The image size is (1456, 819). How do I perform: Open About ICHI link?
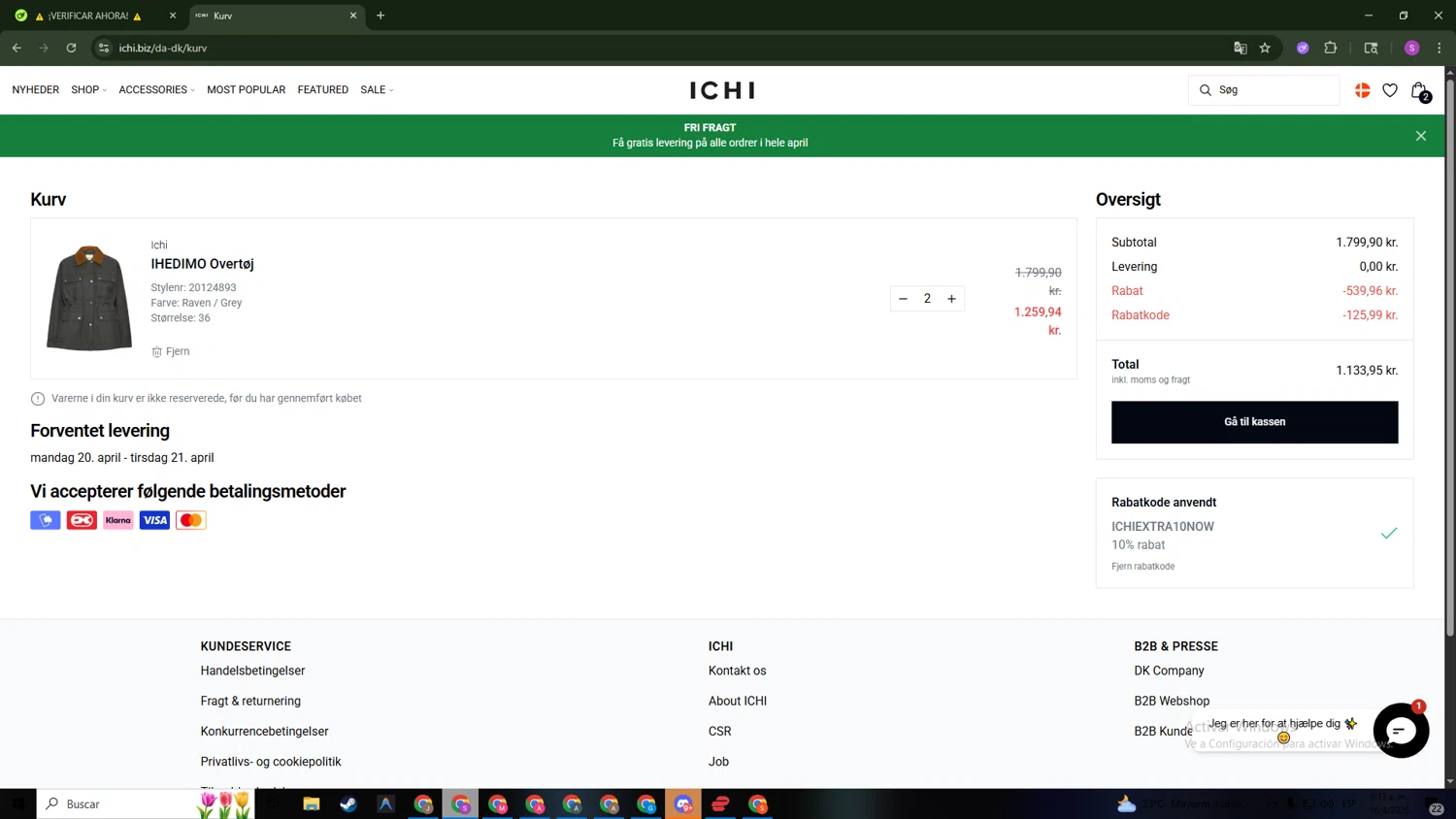(x=738, y=701)
